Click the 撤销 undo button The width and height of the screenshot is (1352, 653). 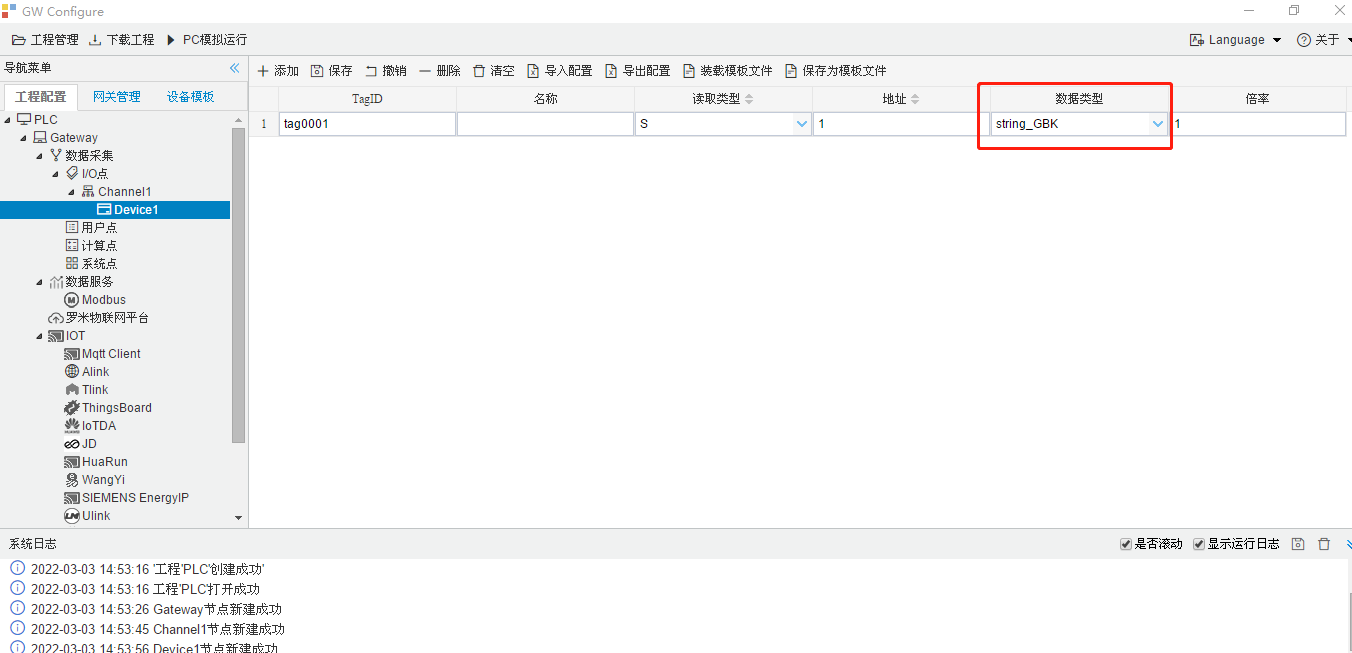click(385, 71)
